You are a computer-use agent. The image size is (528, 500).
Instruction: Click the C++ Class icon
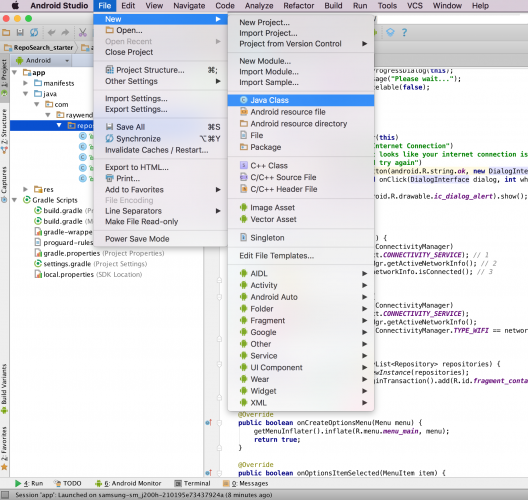point(244,165)
